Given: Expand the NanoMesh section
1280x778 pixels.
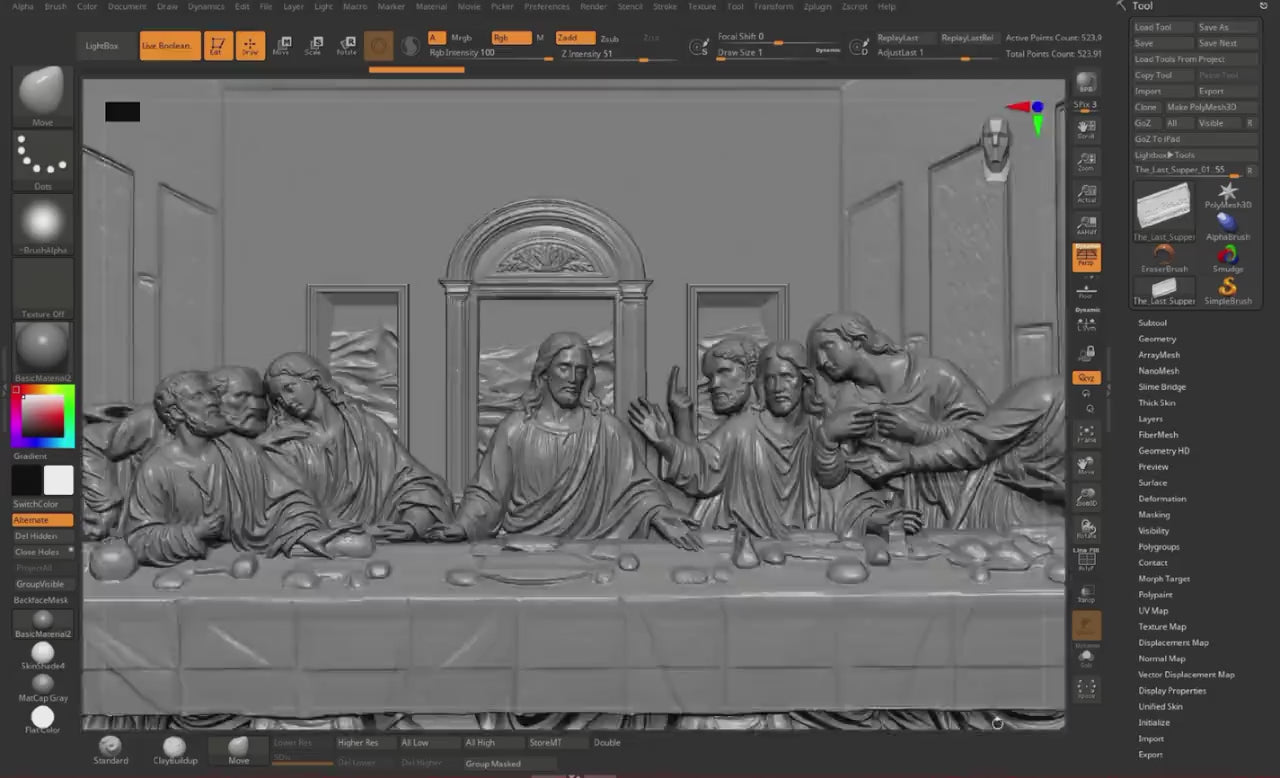Looking at the screenshot, I should tap(1159, 371).
